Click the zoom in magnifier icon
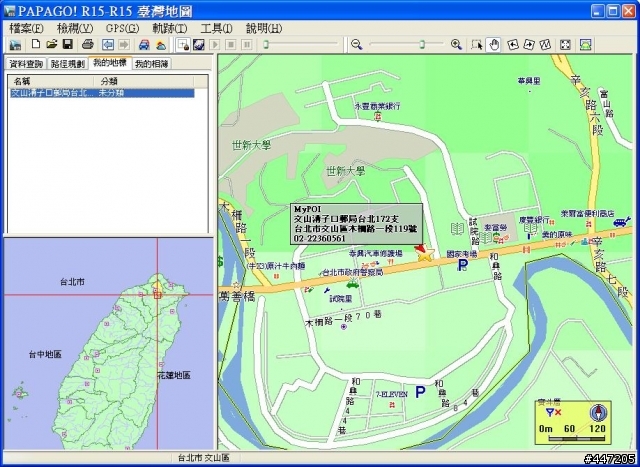This screenshot has height=467, width=640. pos(456,44)
